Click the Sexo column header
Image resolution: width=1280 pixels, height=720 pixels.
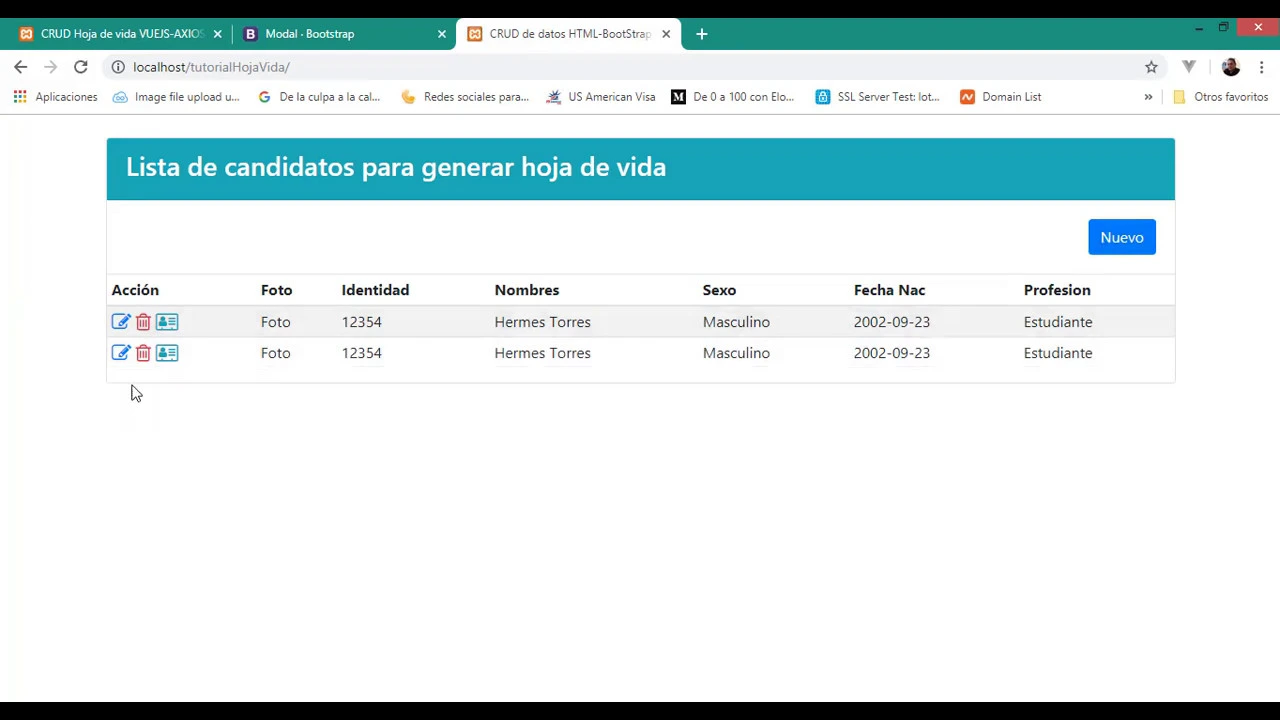click(x=719, y=290)
